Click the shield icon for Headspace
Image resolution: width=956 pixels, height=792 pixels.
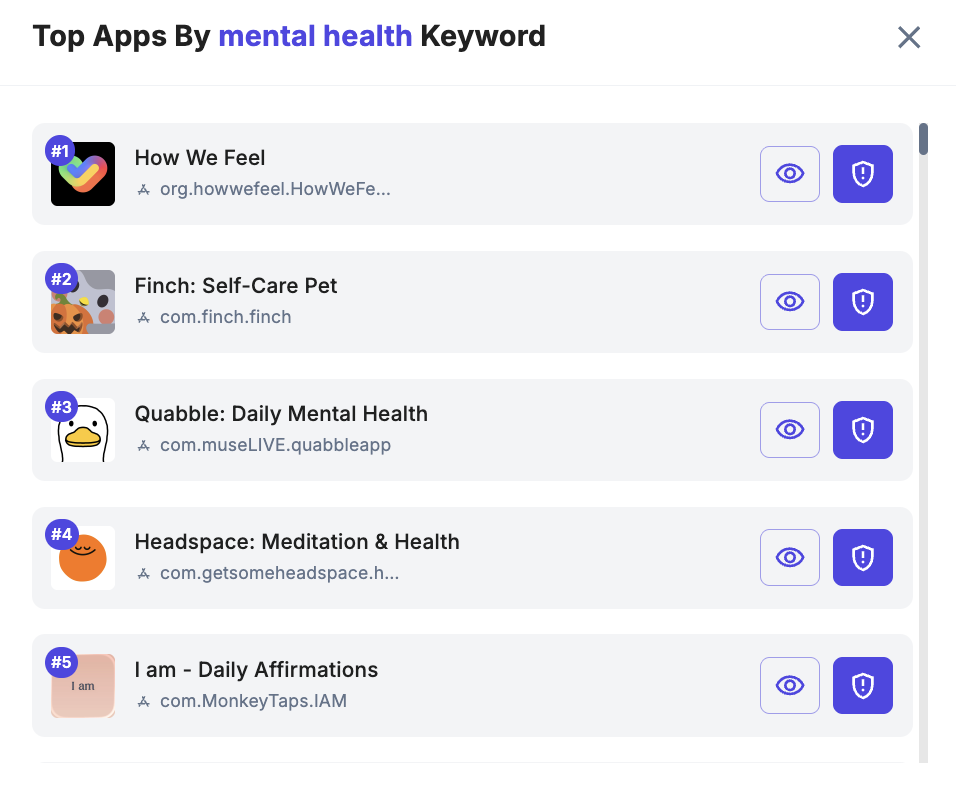point(862,558)
